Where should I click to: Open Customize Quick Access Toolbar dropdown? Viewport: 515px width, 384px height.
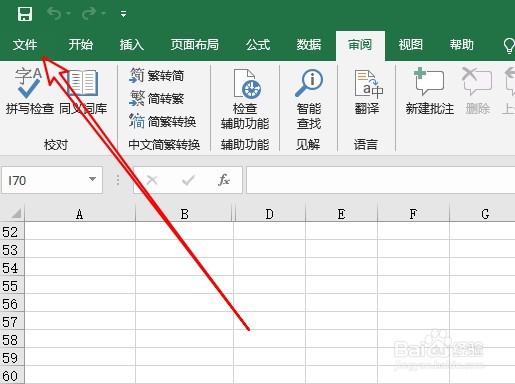(123, 14)
